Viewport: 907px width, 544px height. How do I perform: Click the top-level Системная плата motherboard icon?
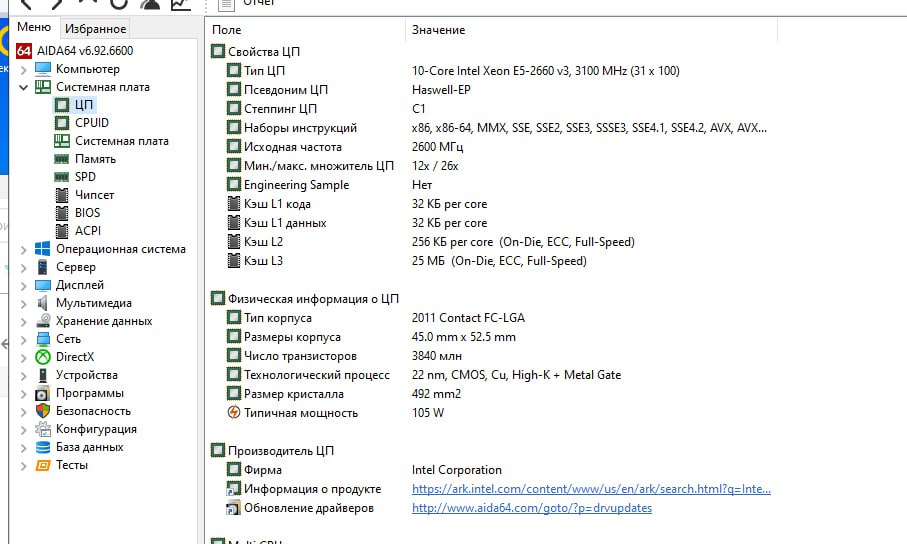click(x=43, y=87)
